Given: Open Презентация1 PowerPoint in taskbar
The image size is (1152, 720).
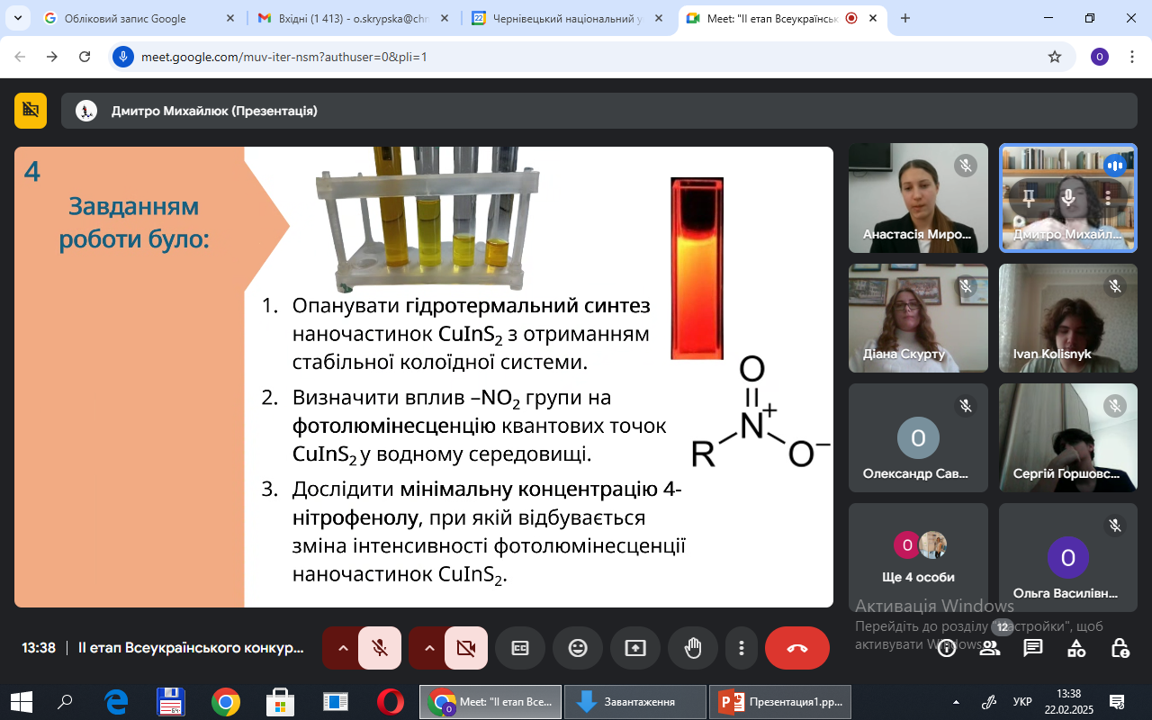Looking at the screenshot, I should pos(780,702).
